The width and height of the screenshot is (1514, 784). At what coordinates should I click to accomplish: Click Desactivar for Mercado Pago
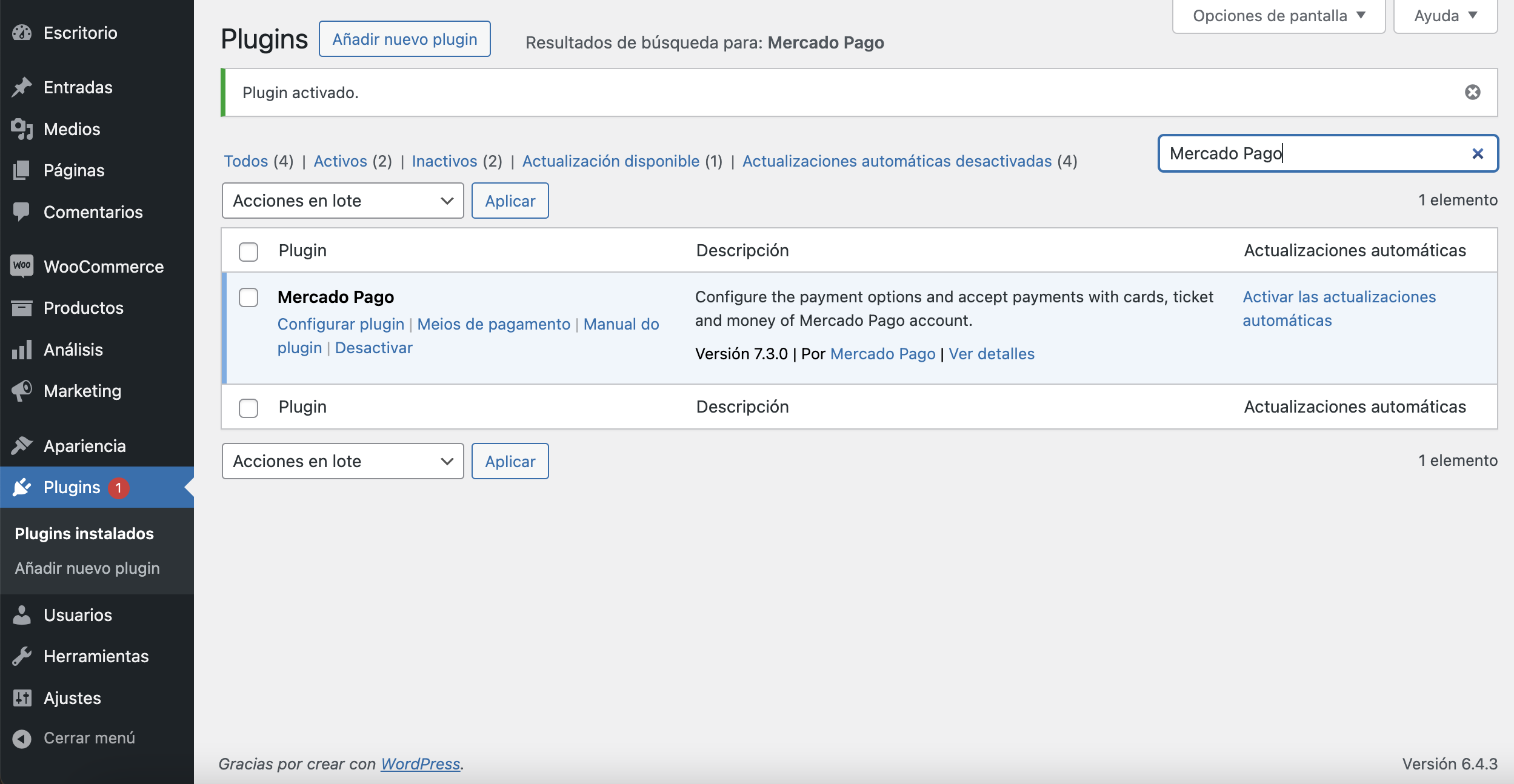coord(374,348)
